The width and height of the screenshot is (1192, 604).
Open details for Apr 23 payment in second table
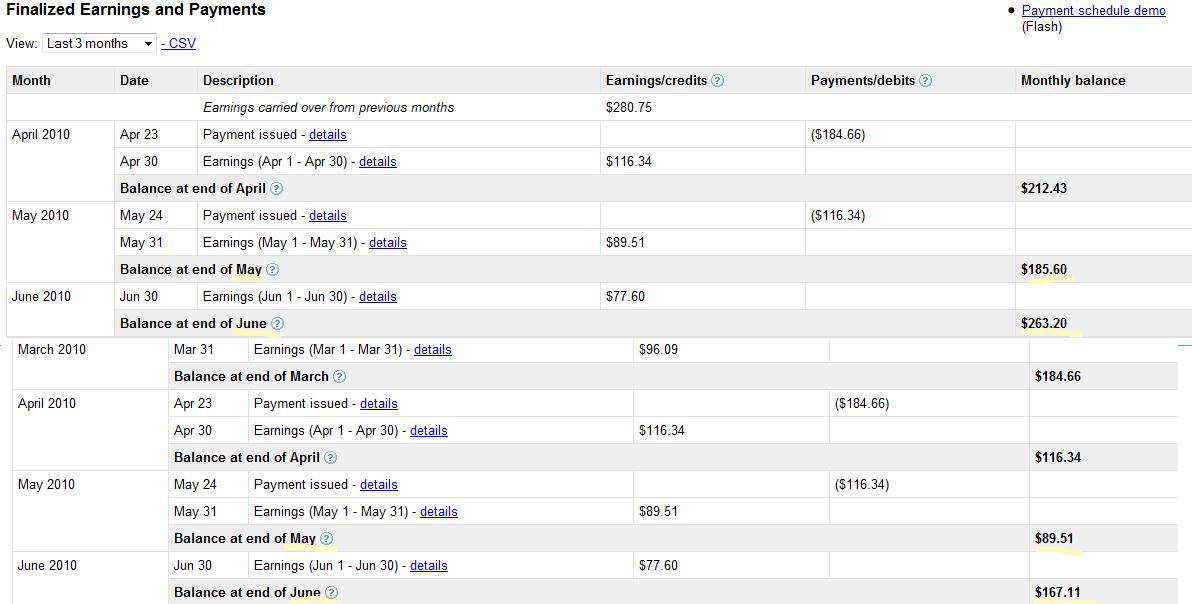point(379,404)
